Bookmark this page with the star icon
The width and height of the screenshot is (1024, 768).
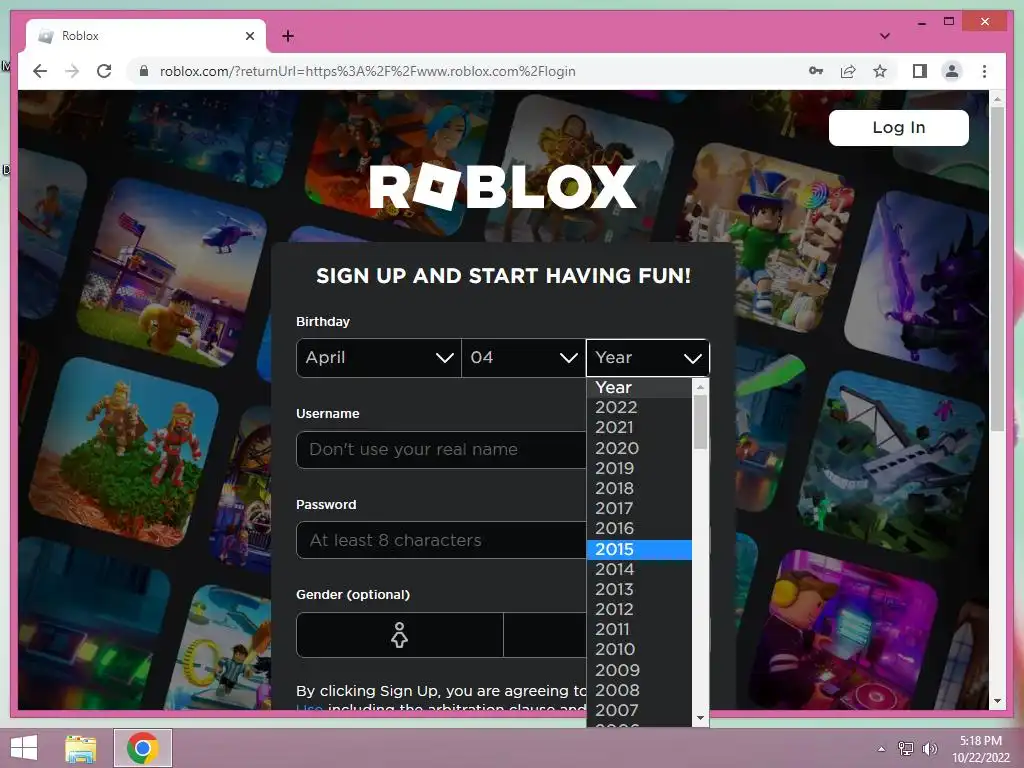(880, 71)
